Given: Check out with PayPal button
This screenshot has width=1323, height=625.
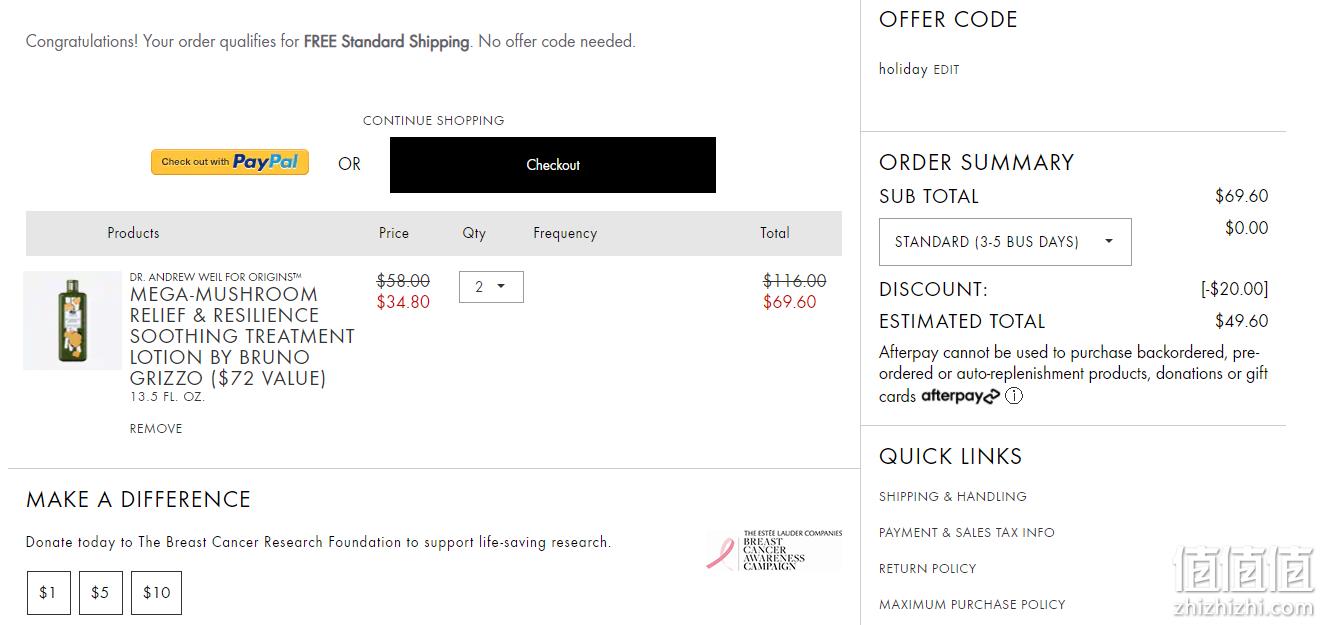Looking at the screenshot, I should click(230, 162).
